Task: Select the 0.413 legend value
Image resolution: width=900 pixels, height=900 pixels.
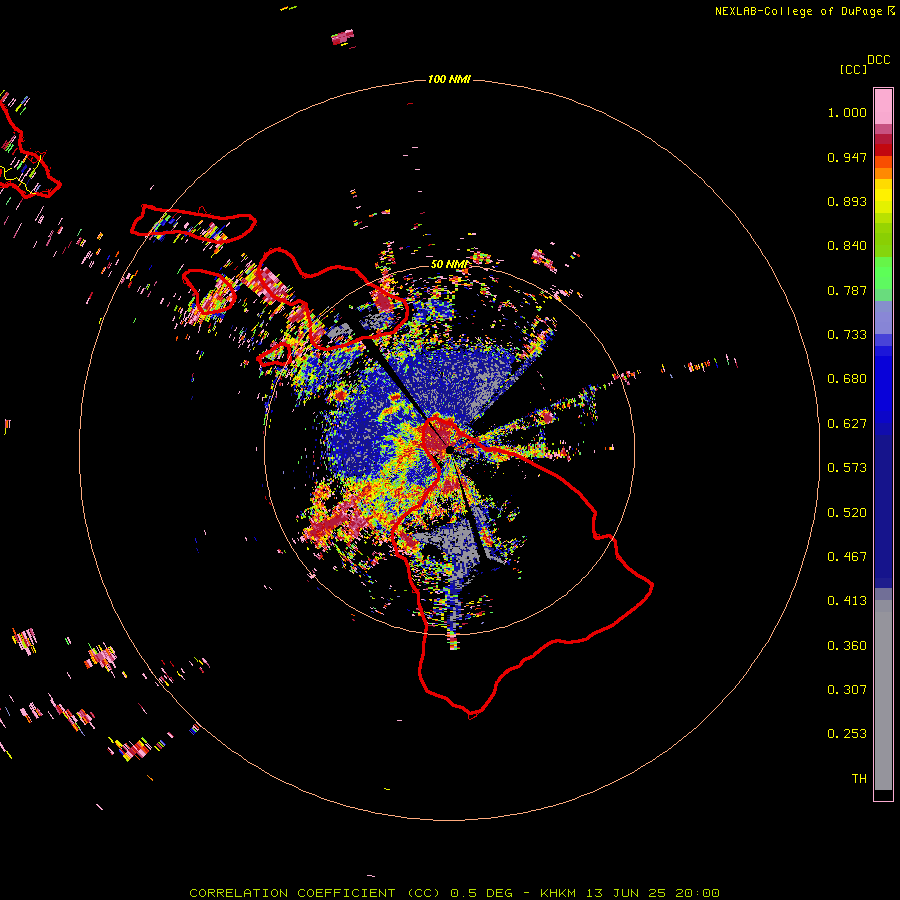Action: [x=847, y=601]
